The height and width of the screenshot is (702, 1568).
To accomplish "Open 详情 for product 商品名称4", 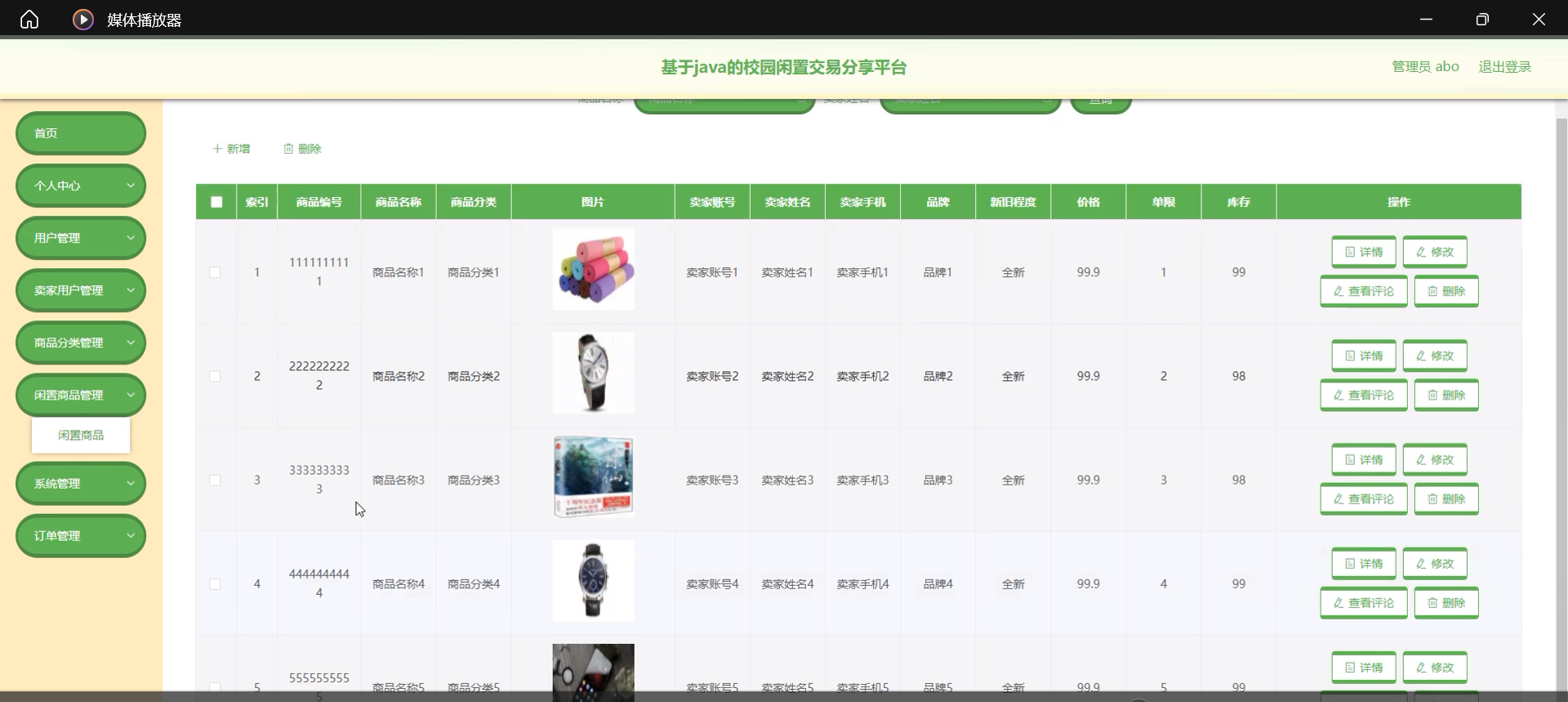I will [x=1364, y=563].
